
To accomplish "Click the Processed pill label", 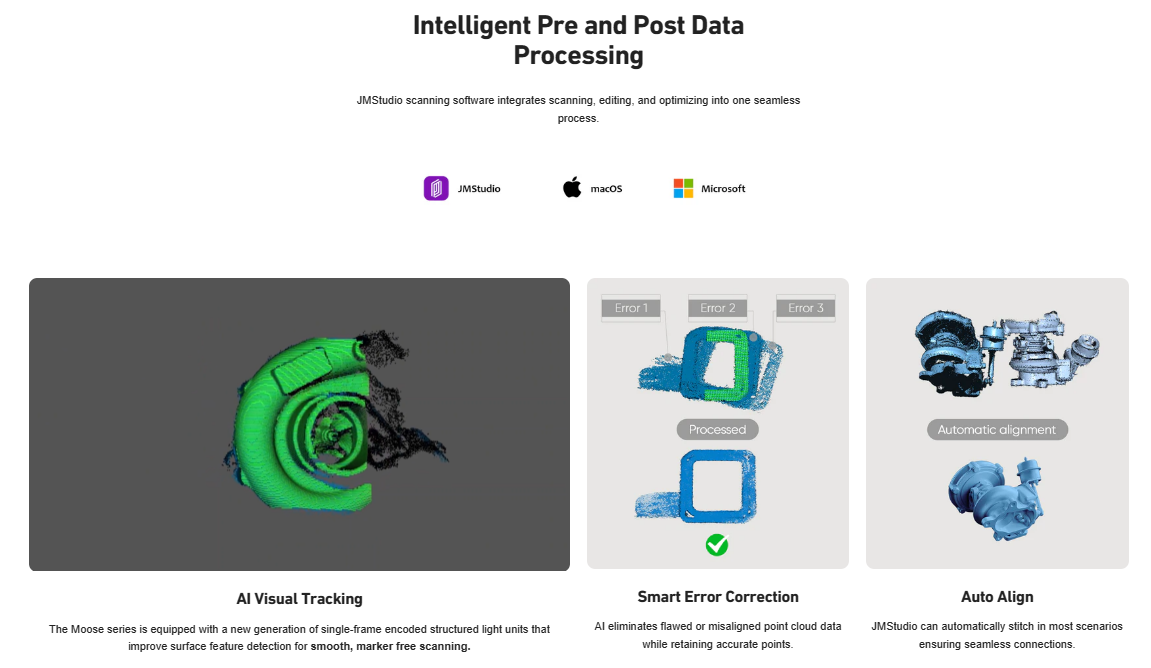I will [x=717, y=429].
